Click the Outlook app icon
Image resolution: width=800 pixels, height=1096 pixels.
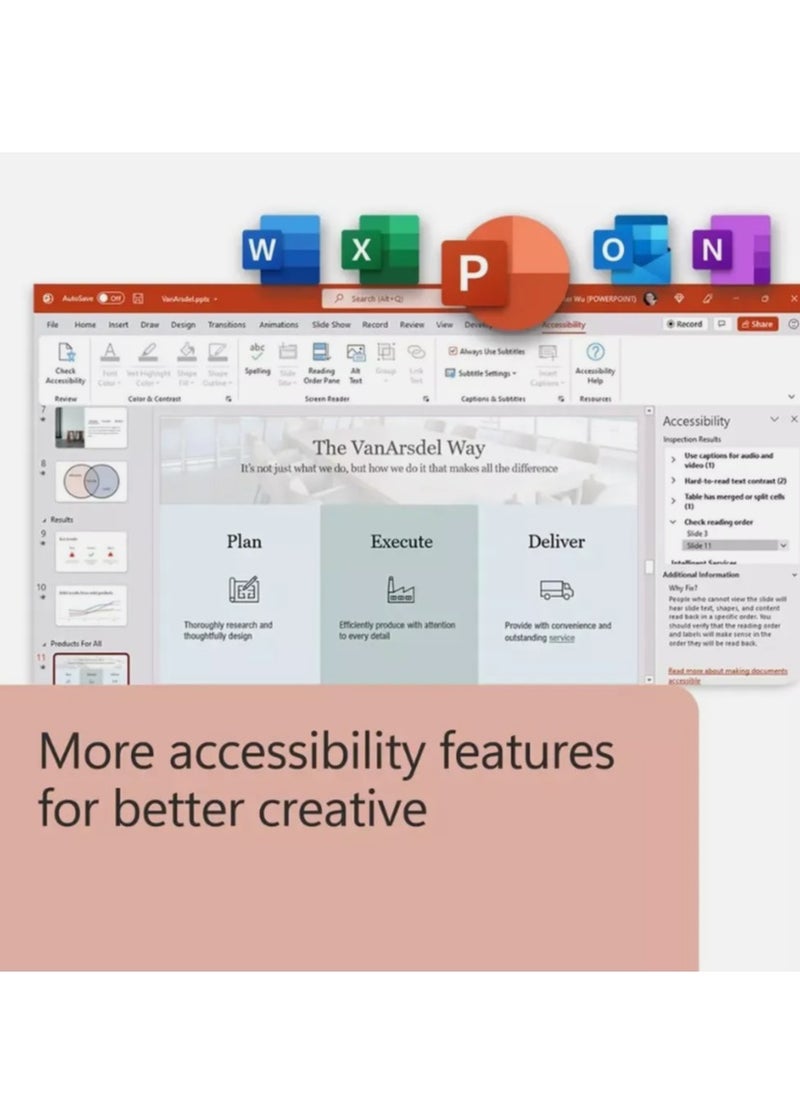631,249
